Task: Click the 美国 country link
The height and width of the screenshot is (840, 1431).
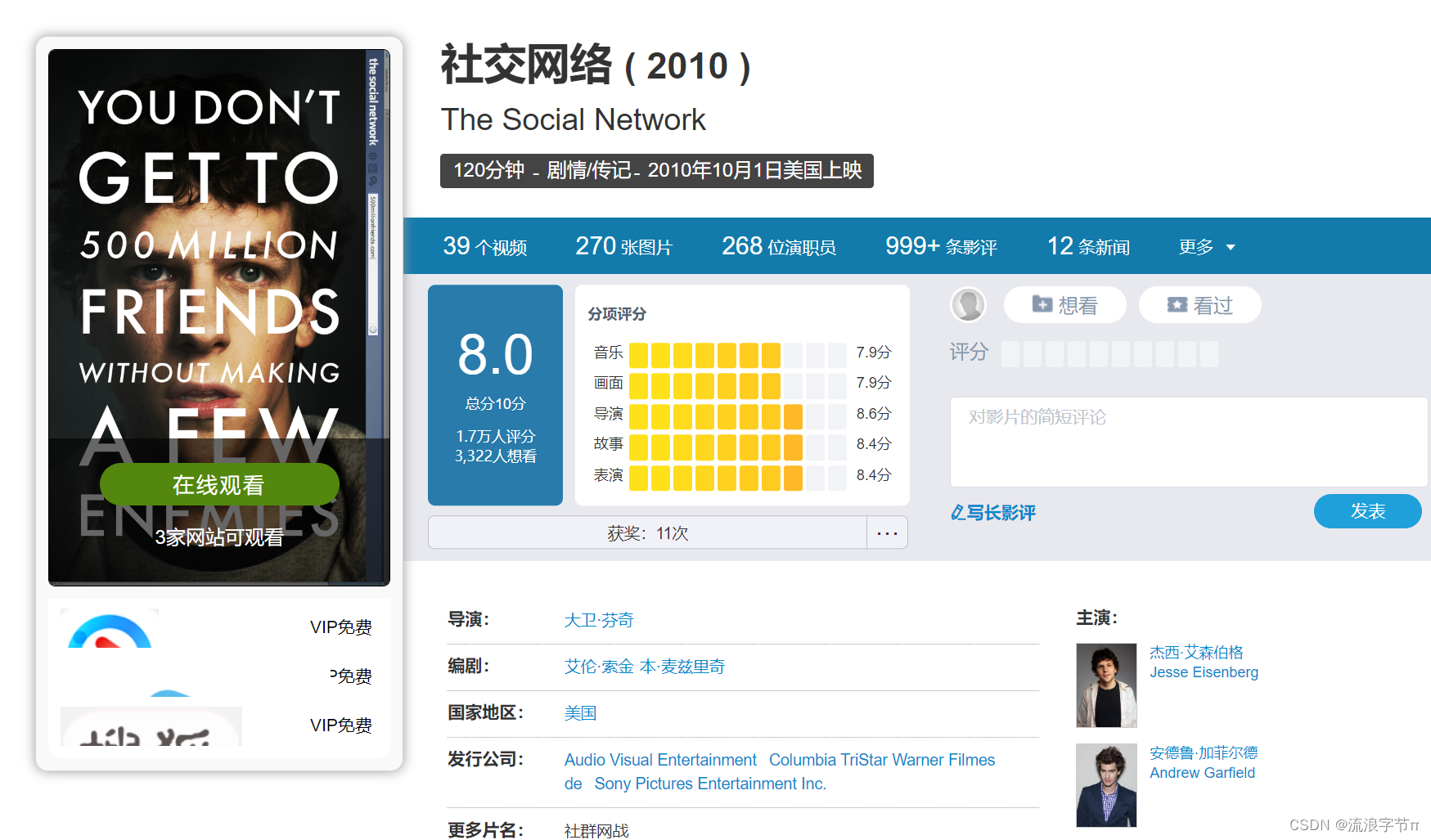Action: (x=581, y=713)
